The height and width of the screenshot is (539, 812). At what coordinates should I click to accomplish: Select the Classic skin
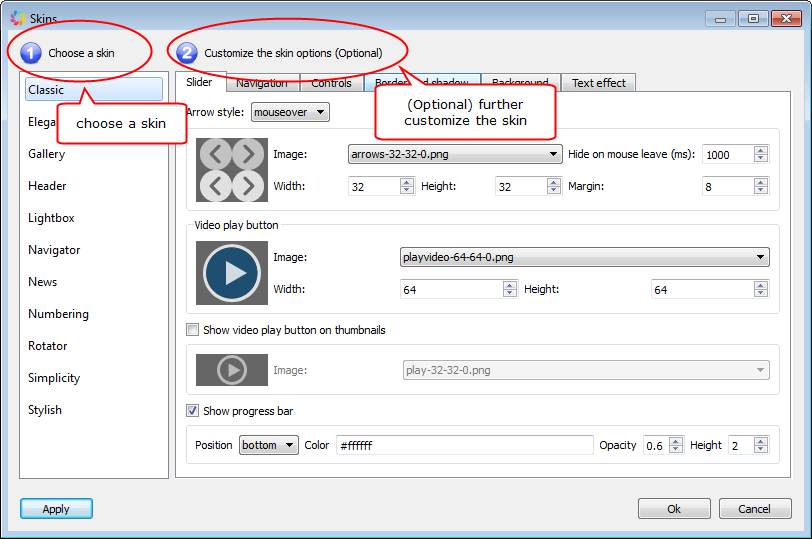pos(94,90)
